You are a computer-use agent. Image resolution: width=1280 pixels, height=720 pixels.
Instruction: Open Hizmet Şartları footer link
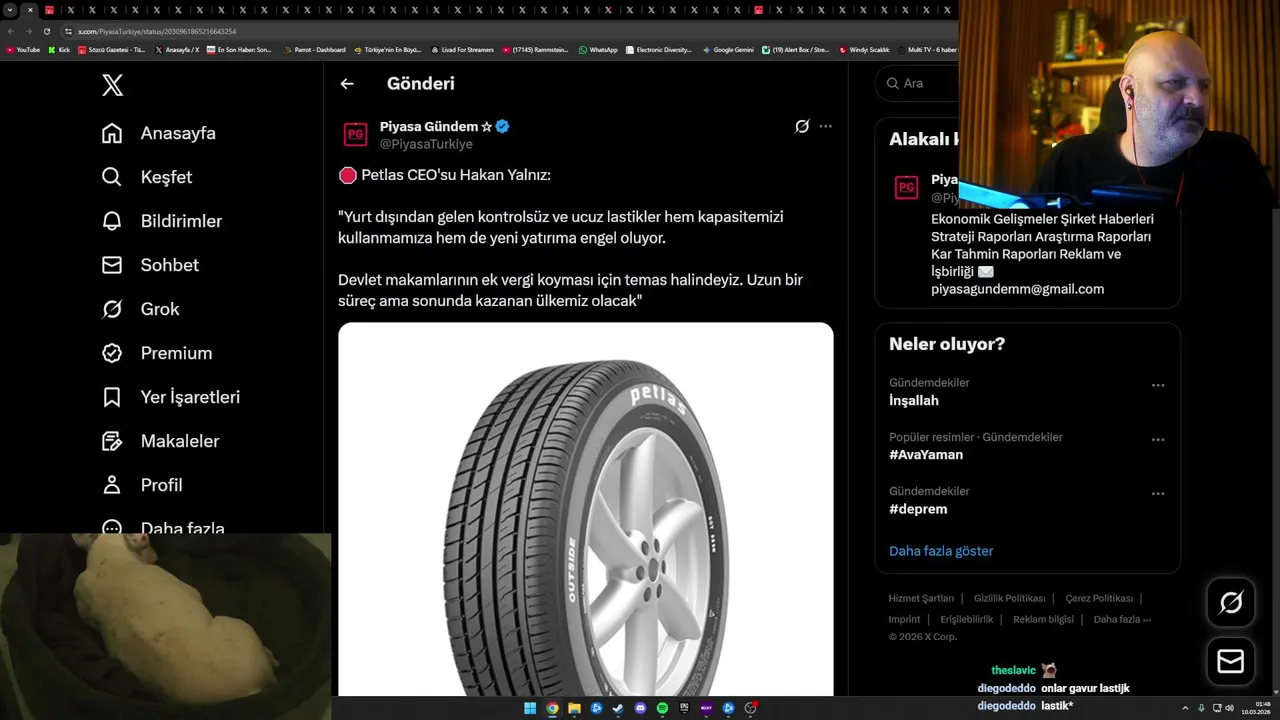pos(921,598)
